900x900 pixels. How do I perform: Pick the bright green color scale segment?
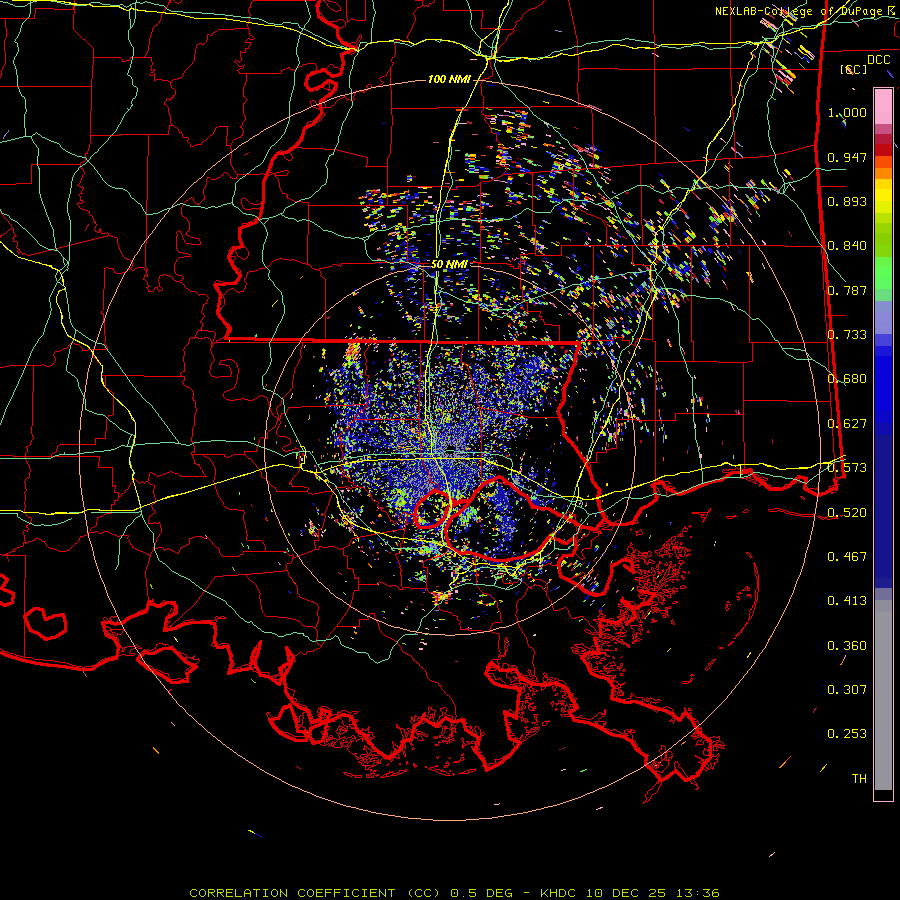(x=883, y=273)
